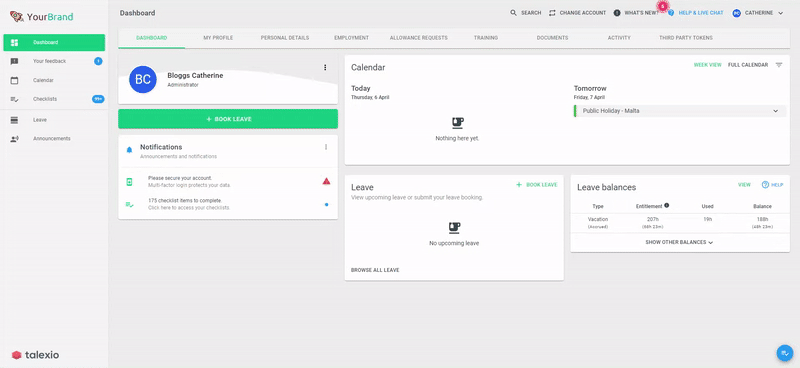Click the blue unread dot on checklist notification
800x368 pixels.
(x=327, y=205)
